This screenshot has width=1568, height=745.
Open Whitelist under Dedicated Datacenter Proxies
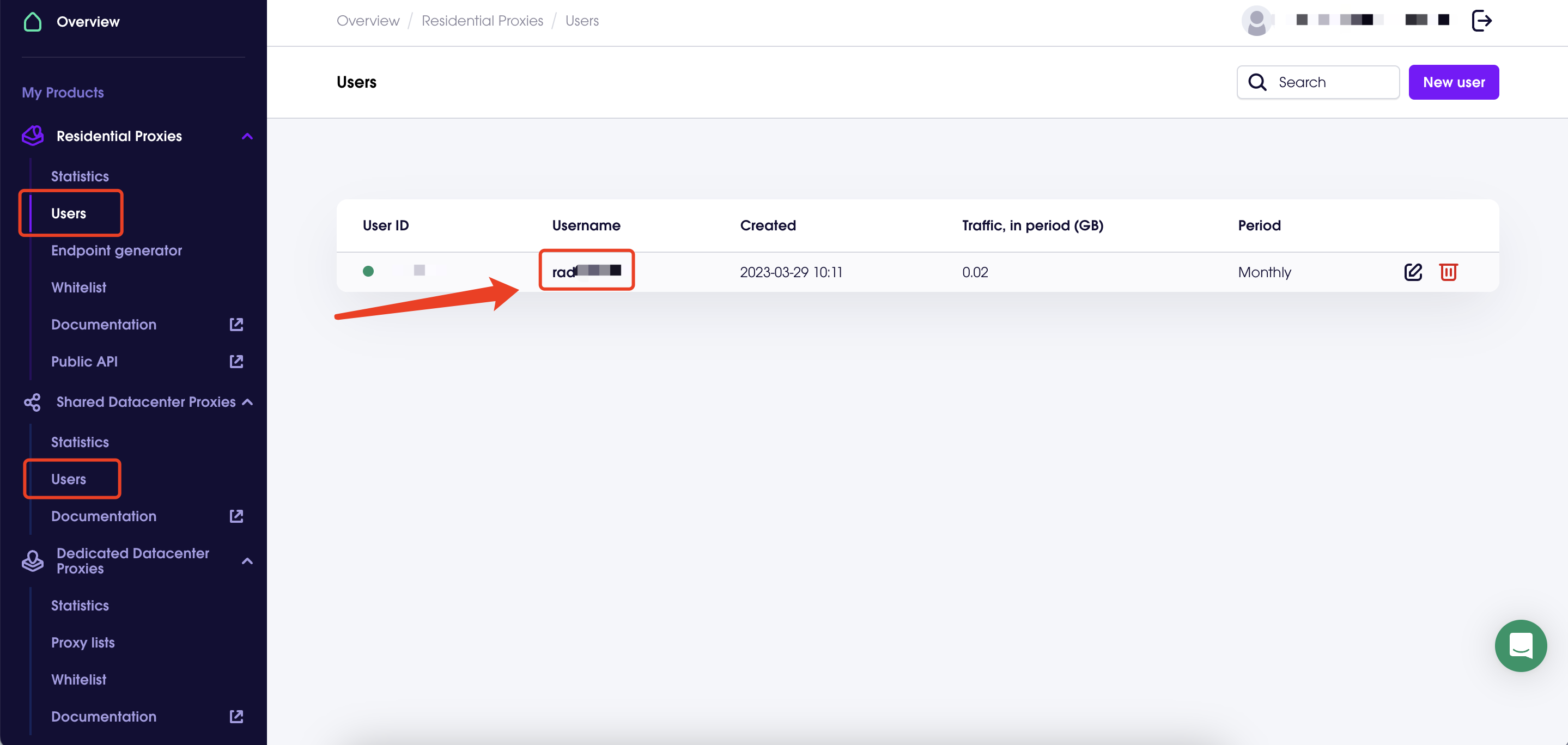[78, 679]
